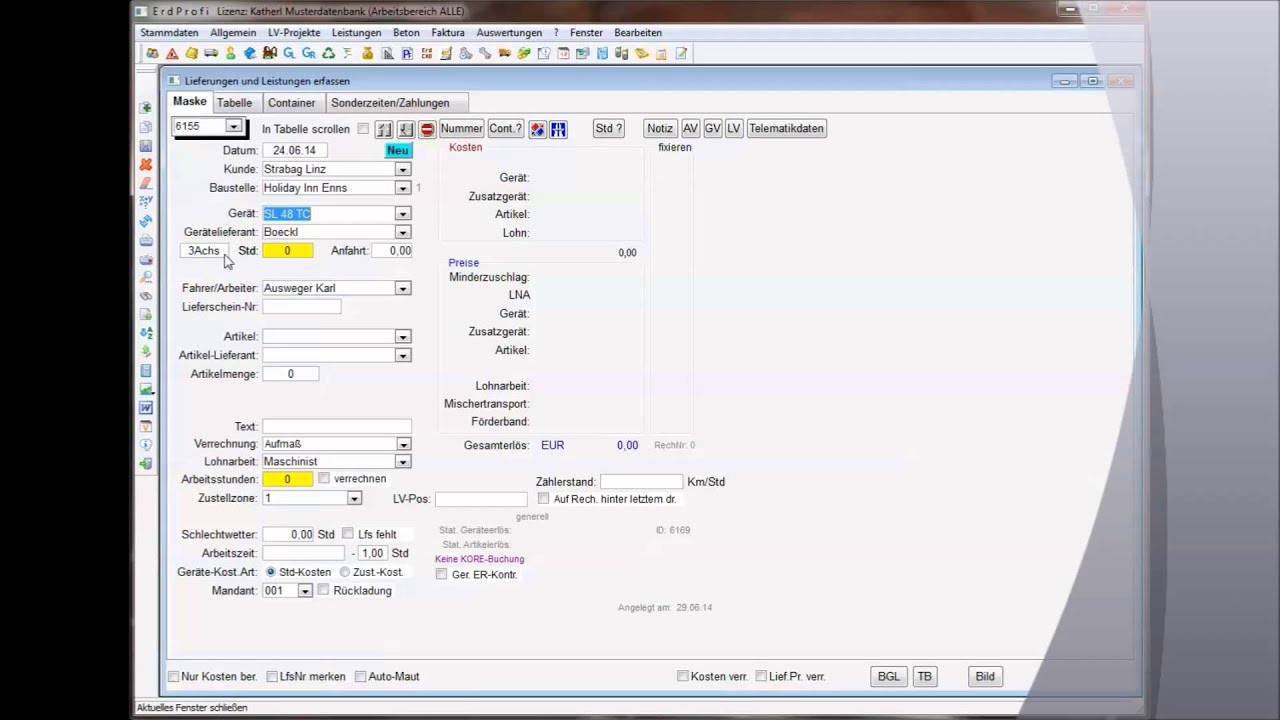
Task: Select the Zust-Kost. radio button
Action: tap(345, 572)
